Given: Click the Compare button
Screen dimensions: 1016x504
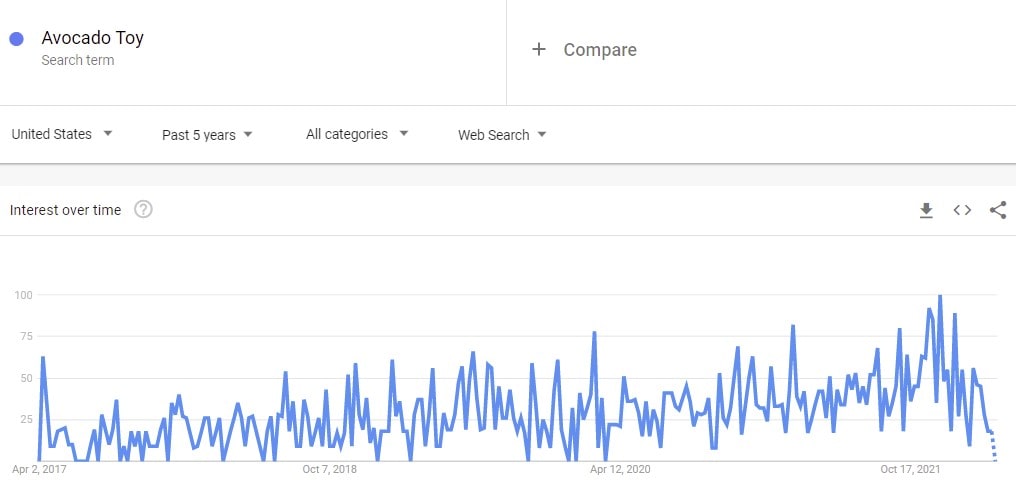Looking at the screenshot, I should pos(599,50).
